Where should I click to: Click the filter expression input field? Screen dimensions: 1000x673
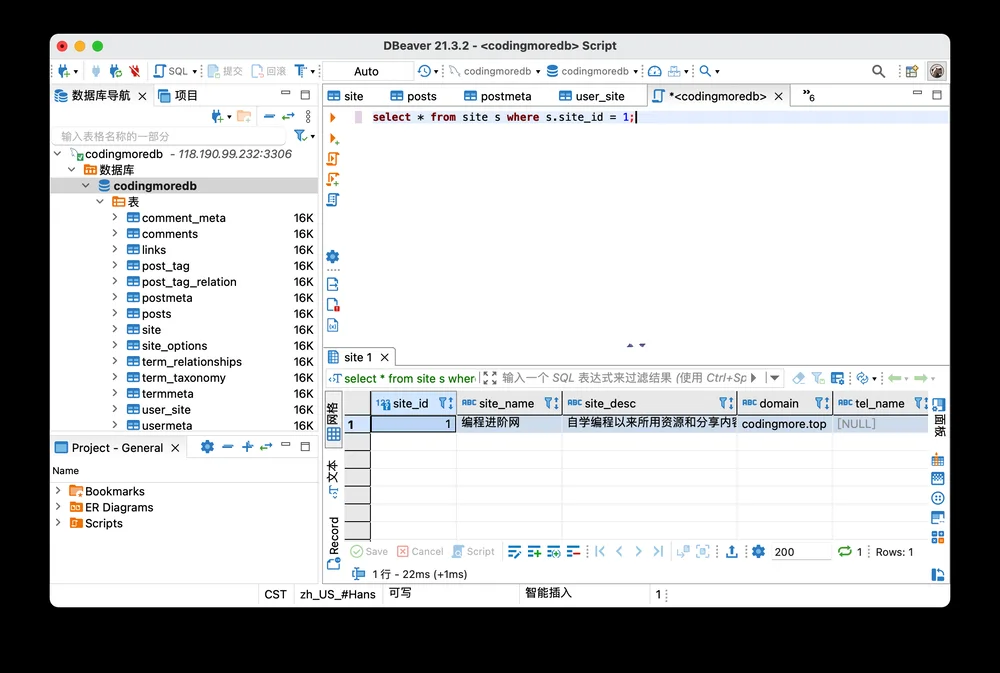(x=624, y=378)
